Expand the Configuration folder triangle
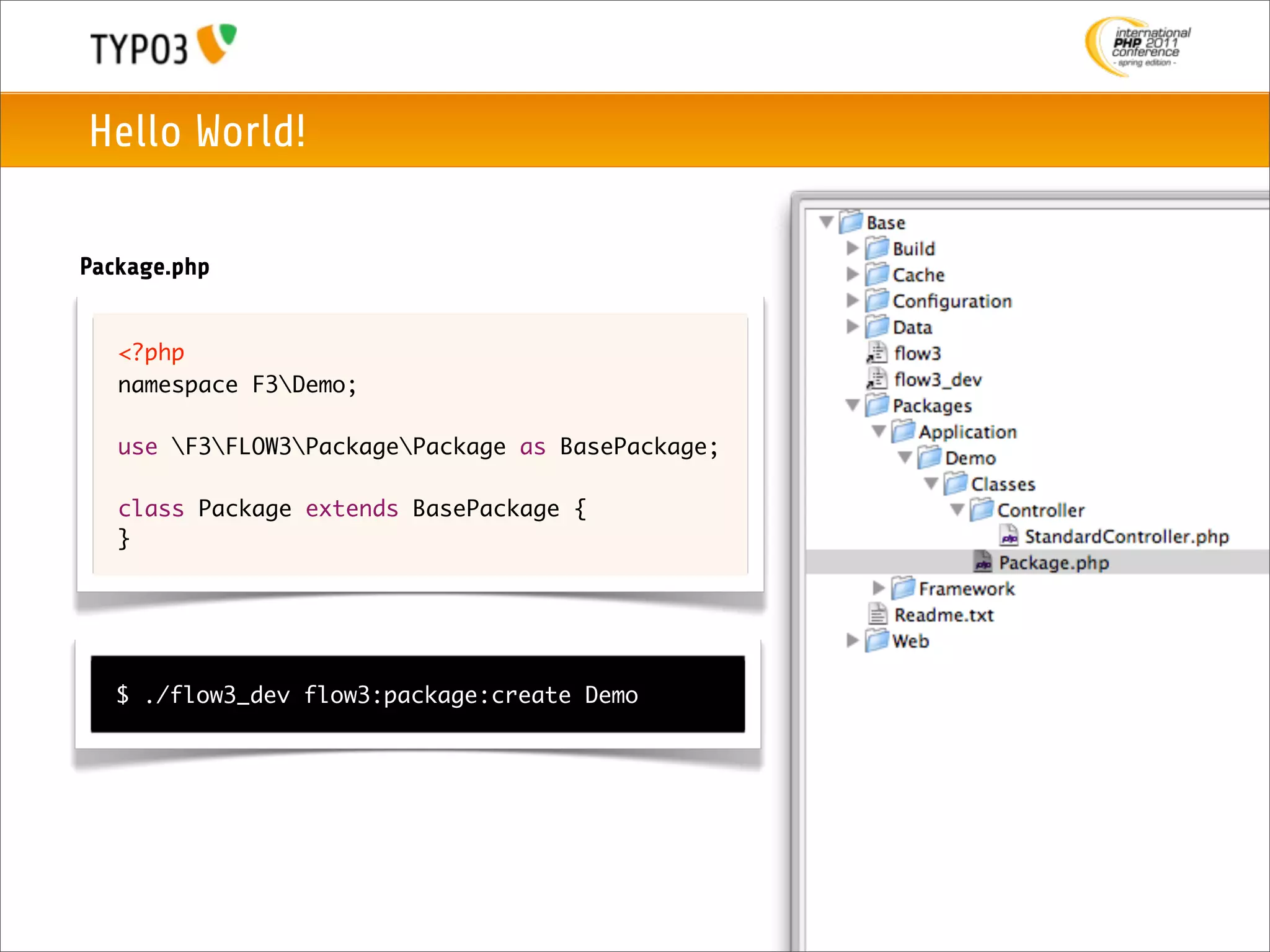This screenshot has height=952, width=1270. (x=853, y=300)
